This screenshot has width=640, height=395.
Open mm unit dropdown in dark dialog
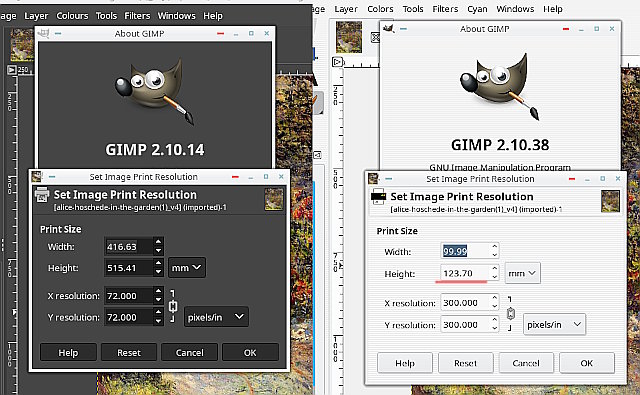coord(187,268)
